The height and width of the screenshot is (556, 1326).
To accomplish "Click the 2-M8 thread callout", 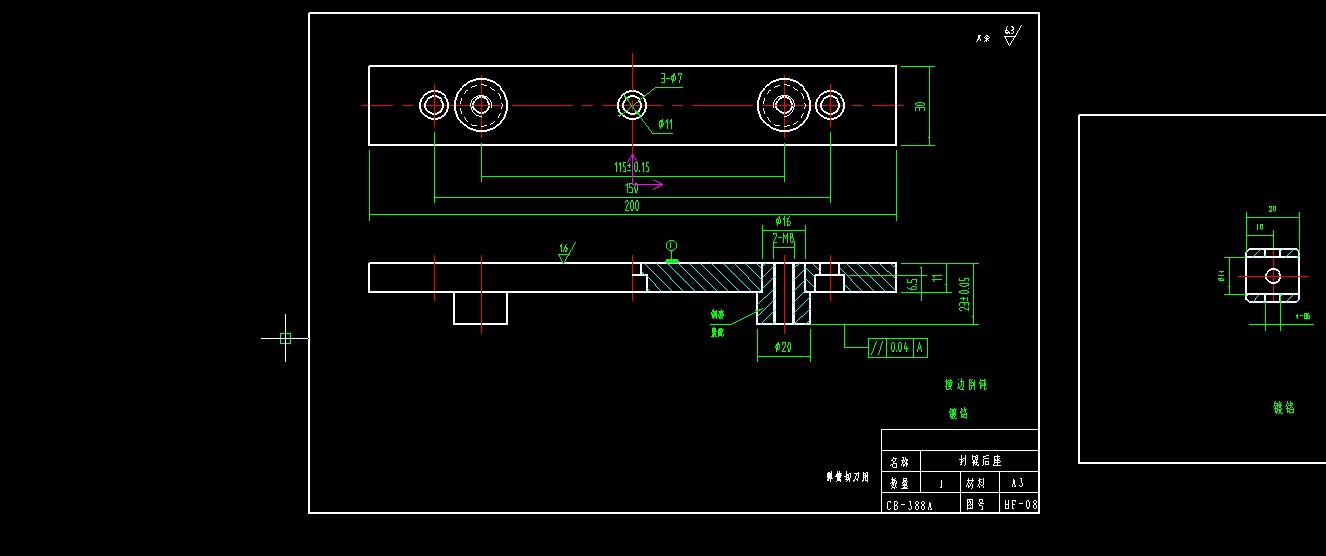I will click(783, 238).
